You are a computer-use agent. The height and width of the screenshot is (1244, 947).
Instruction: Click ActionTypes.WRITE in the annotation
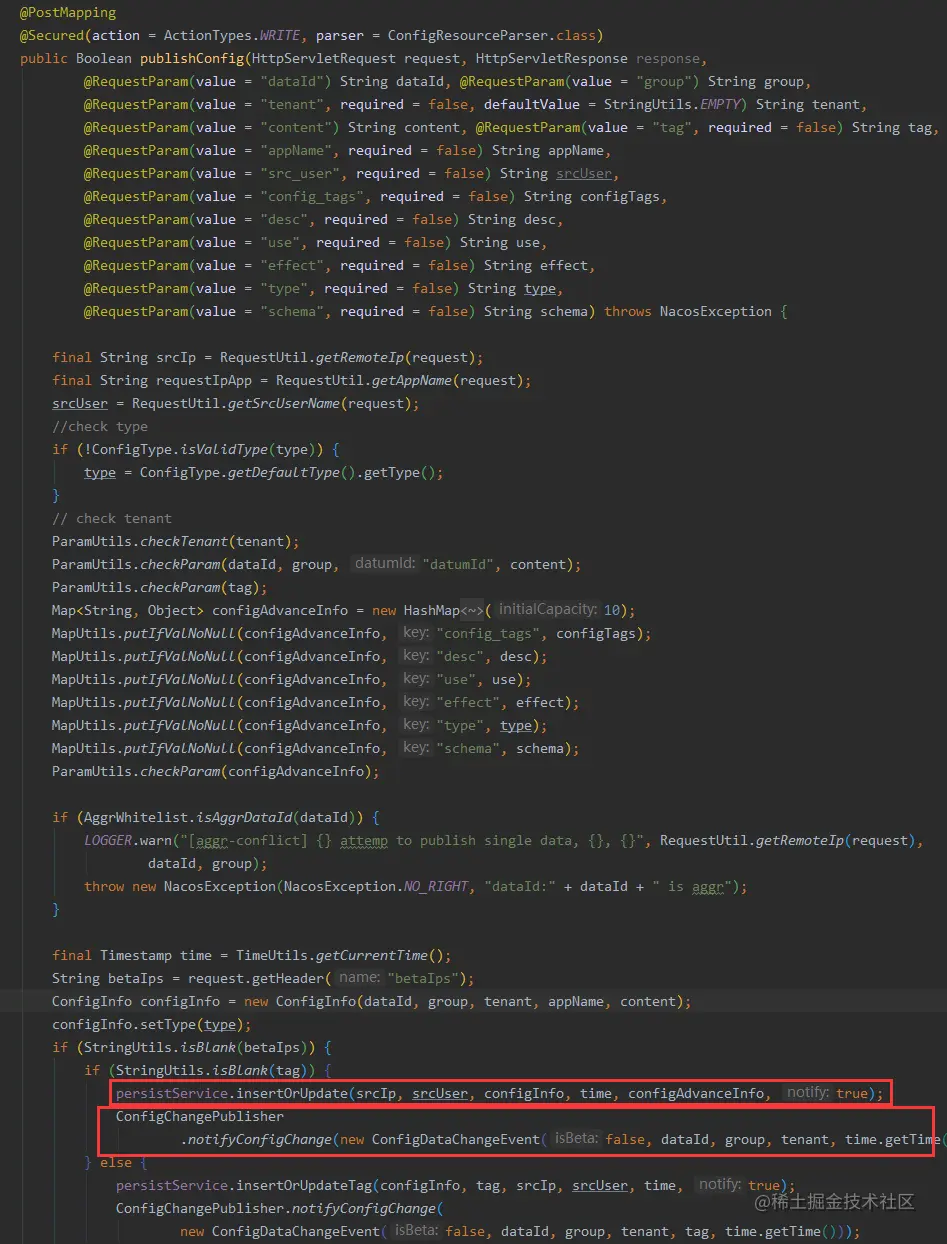point(231,36)
